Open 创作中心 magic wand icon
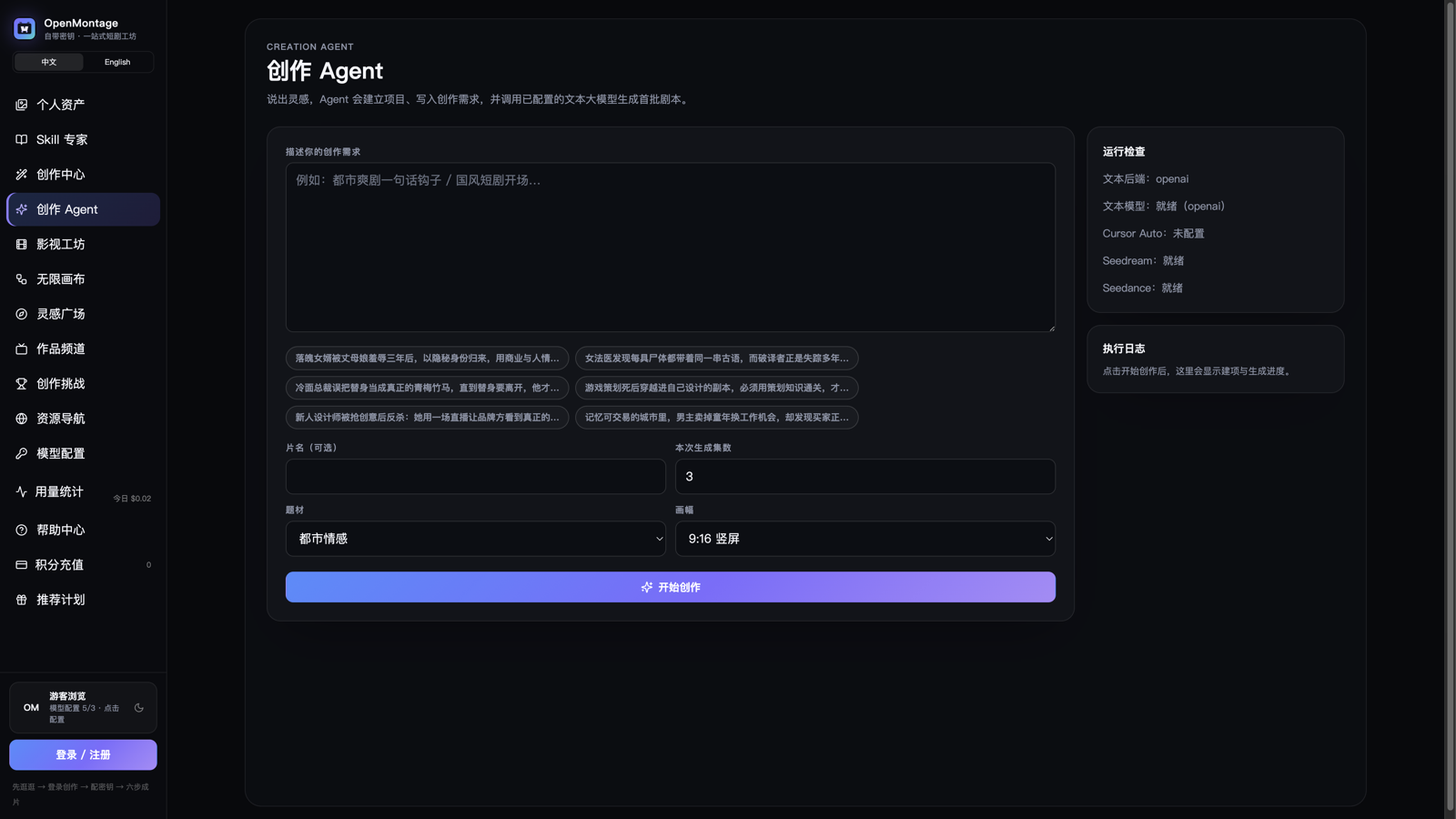 (x=21, y=175)
